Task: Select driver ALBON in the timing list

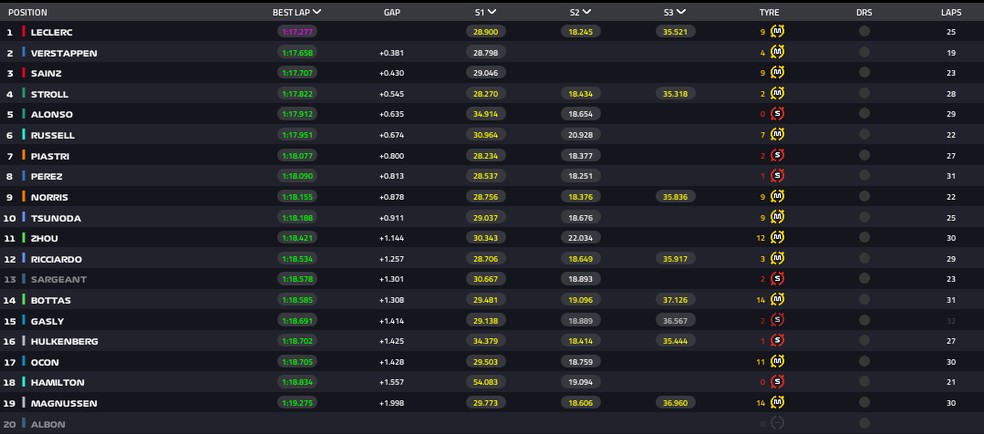Action: 48,424
